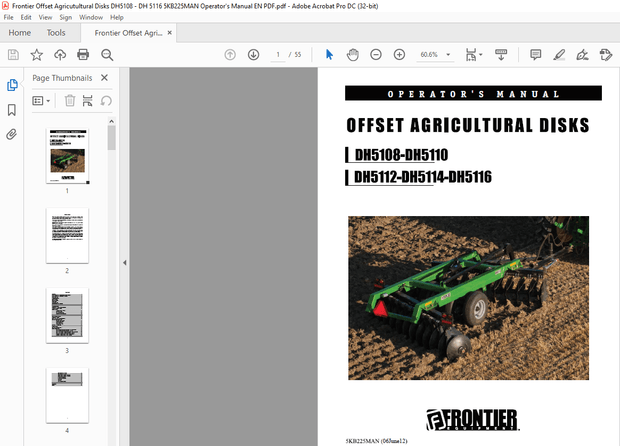620x446 pixels.
Task: Click the current page number field
Action: [x=278, y=55]
